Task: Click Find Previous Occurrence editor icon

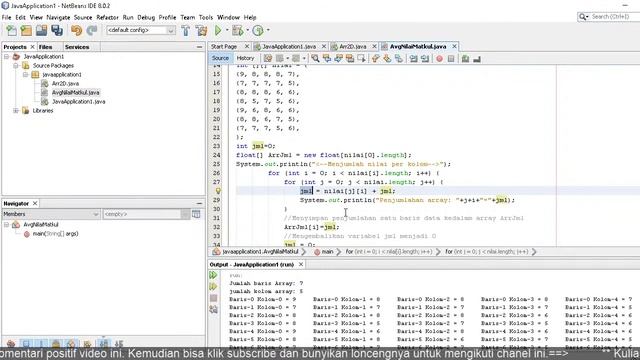Action: 327,58
